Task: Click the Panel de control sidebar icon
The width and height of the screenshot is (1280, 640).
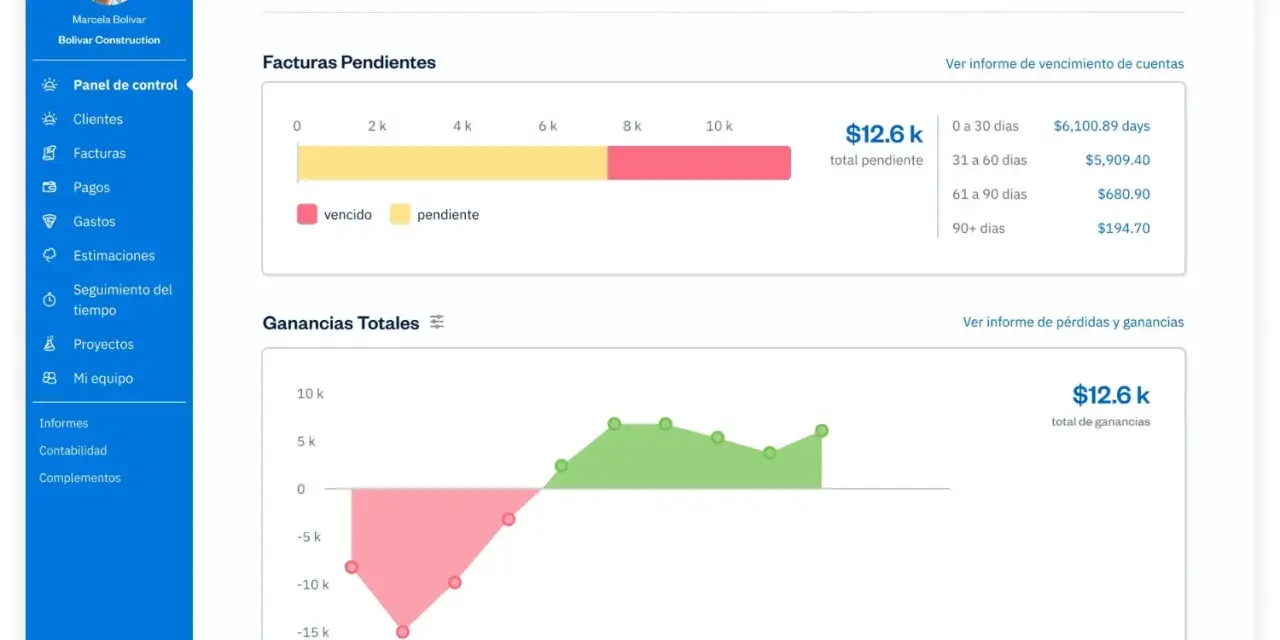Action: tap(49, 85)
